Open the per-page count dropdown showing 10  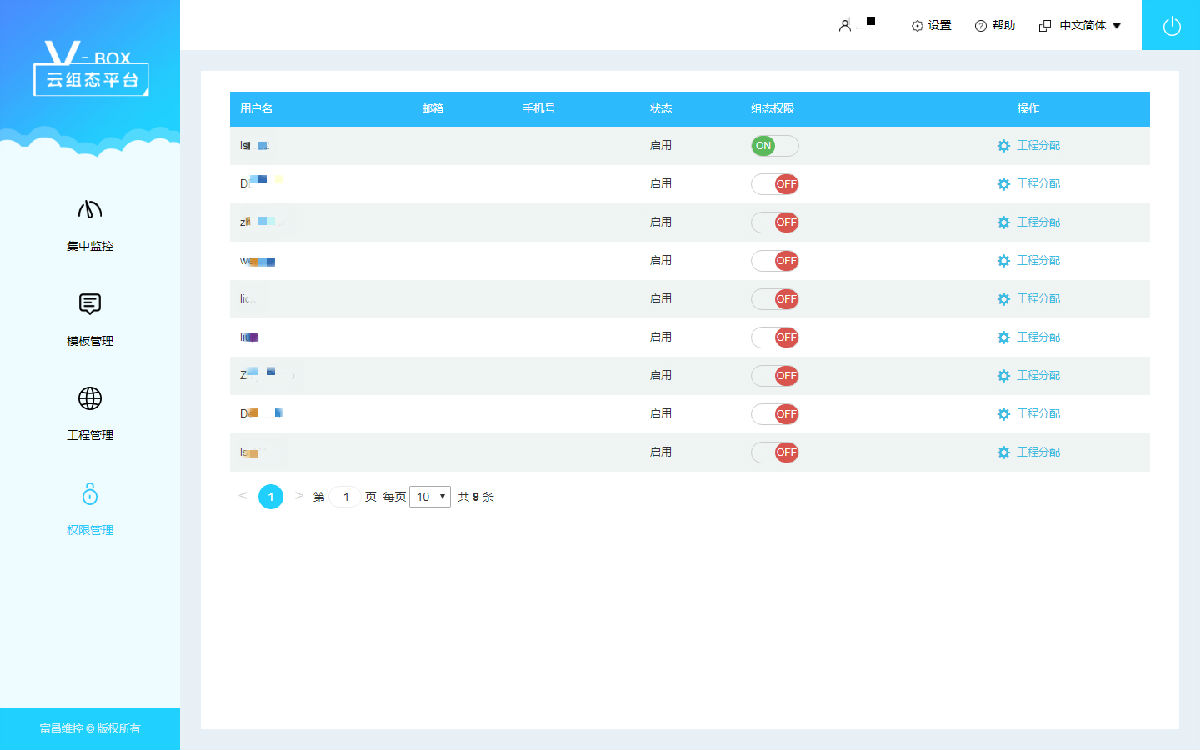click(430, 497)
